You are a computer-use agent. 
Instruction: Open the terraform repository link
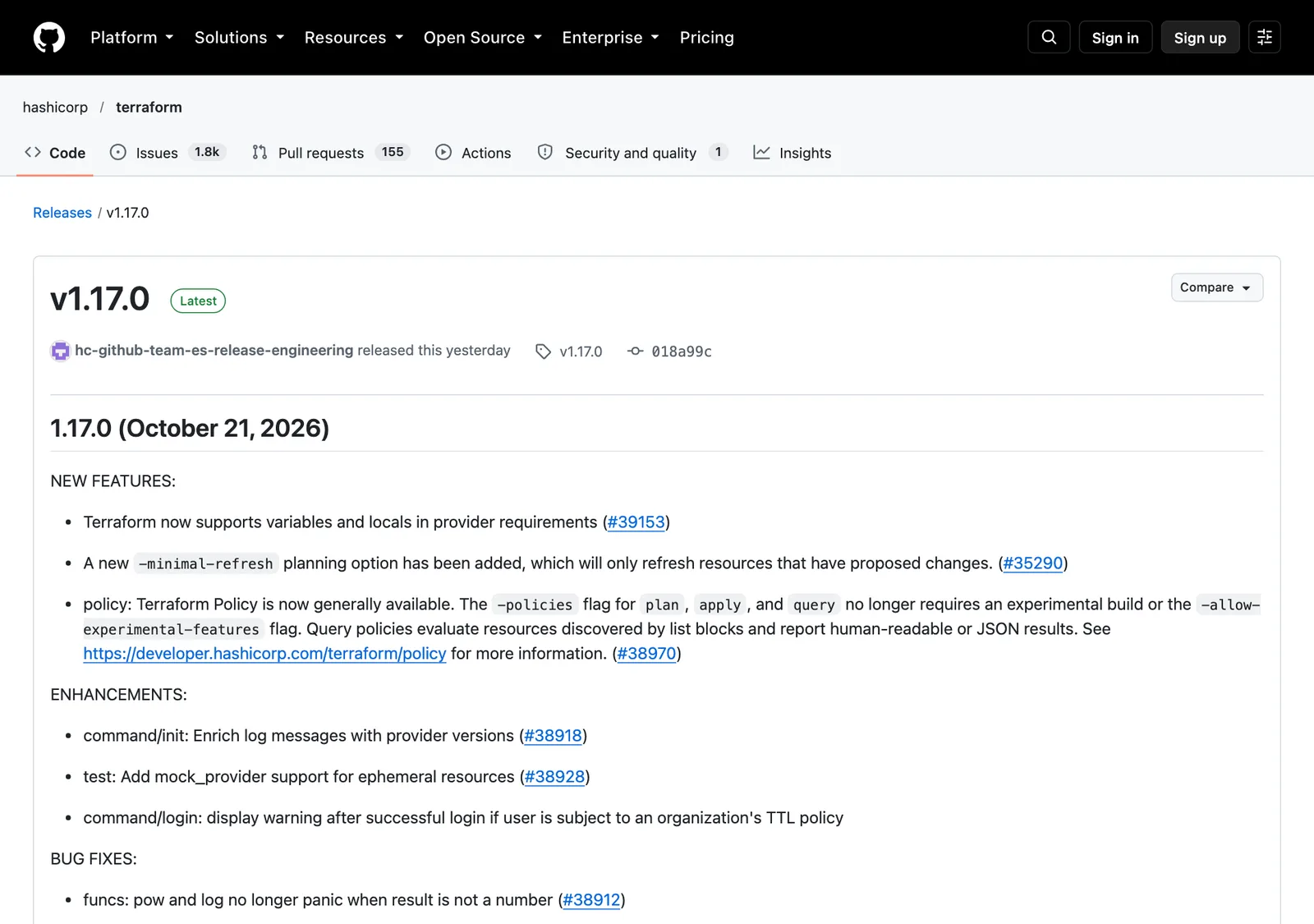pyautogui.click(x=149, y=108)
